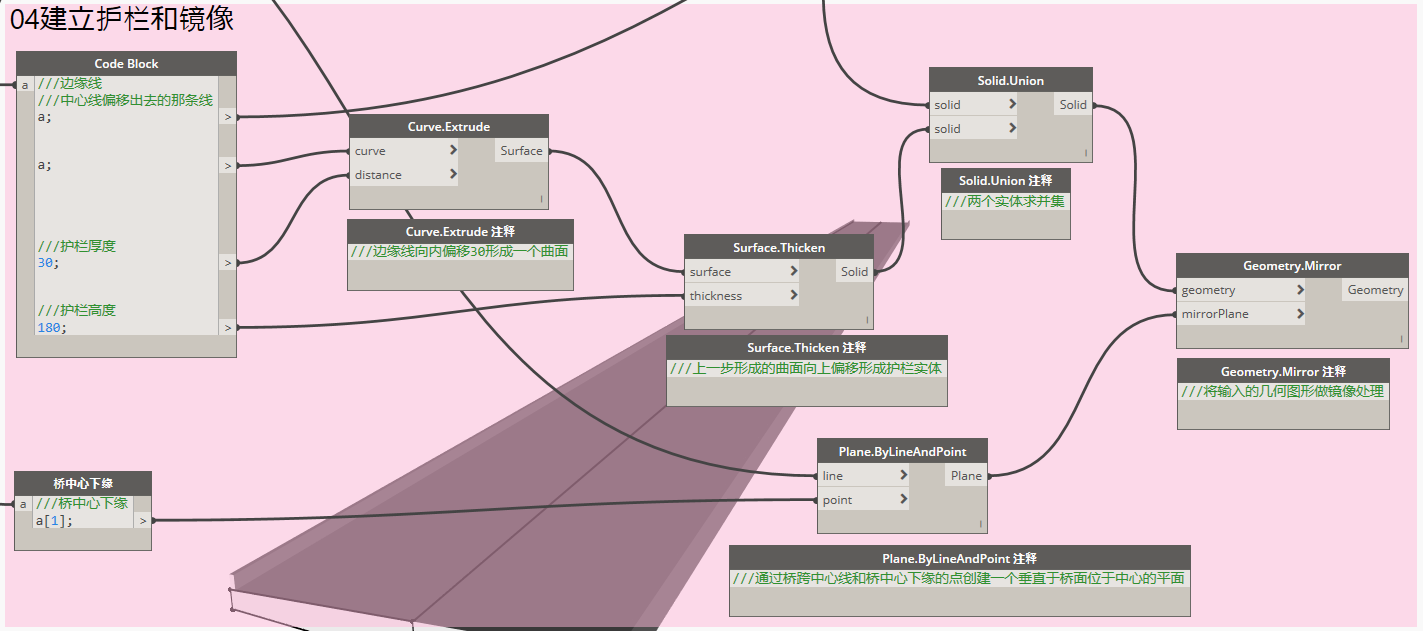Click the pink group title 04建立护栏和镜像
This screenshot has width=1423, height=631.
pos(122,18)
